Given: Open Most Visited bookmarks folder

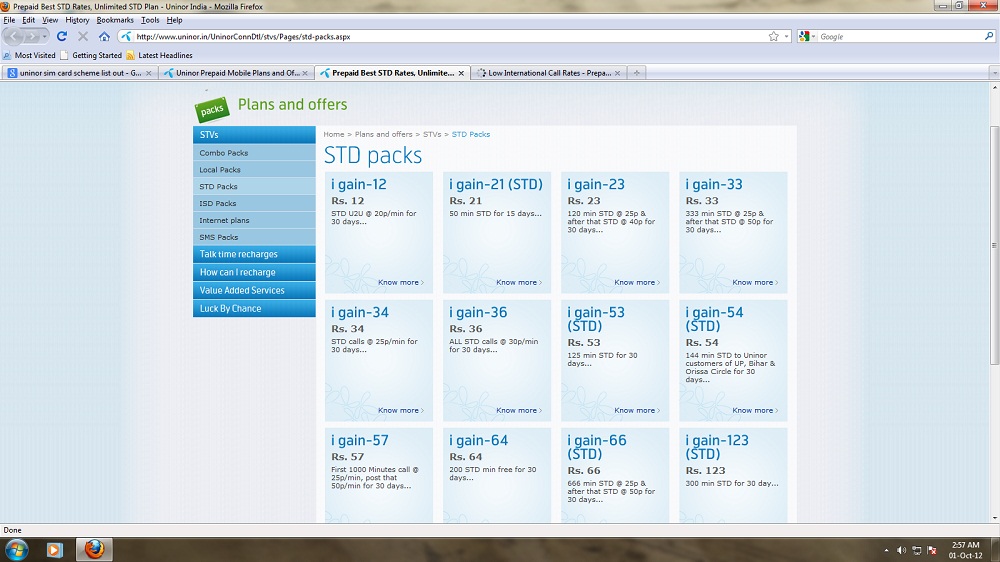Looking at the screenshot, I should click(x=29, y=55).
